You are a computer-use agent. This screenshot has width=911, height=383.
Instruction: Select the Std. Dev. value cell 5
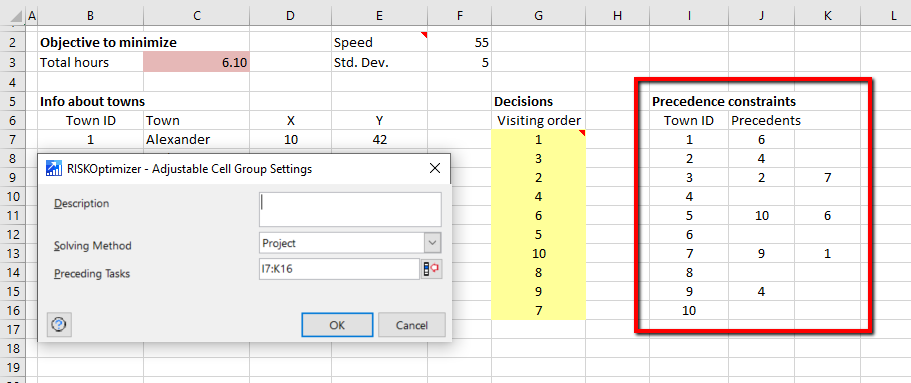coord(459,62)
